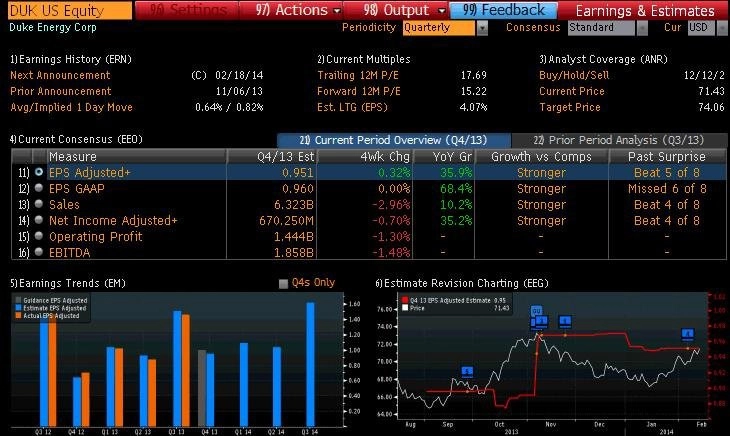Click the Q3 14 estimate bar in Earnings Trends
This screenshot has width=730, height=436.
(310, 364)
